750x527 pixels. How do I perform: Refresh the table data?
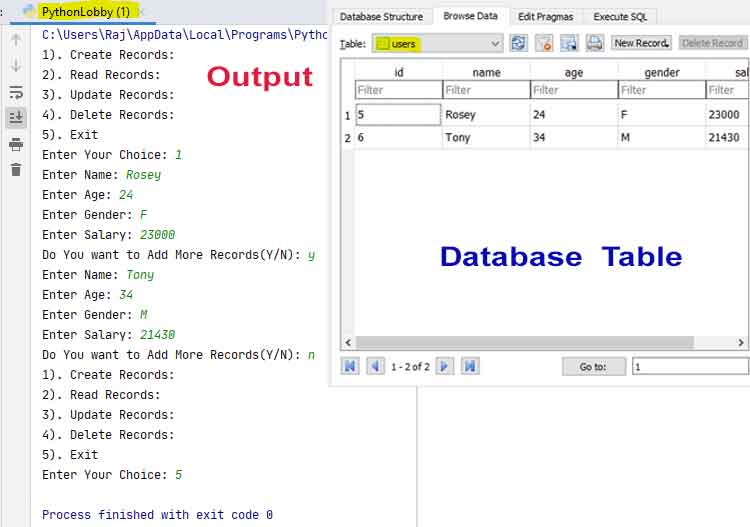[x=519, y=44]
